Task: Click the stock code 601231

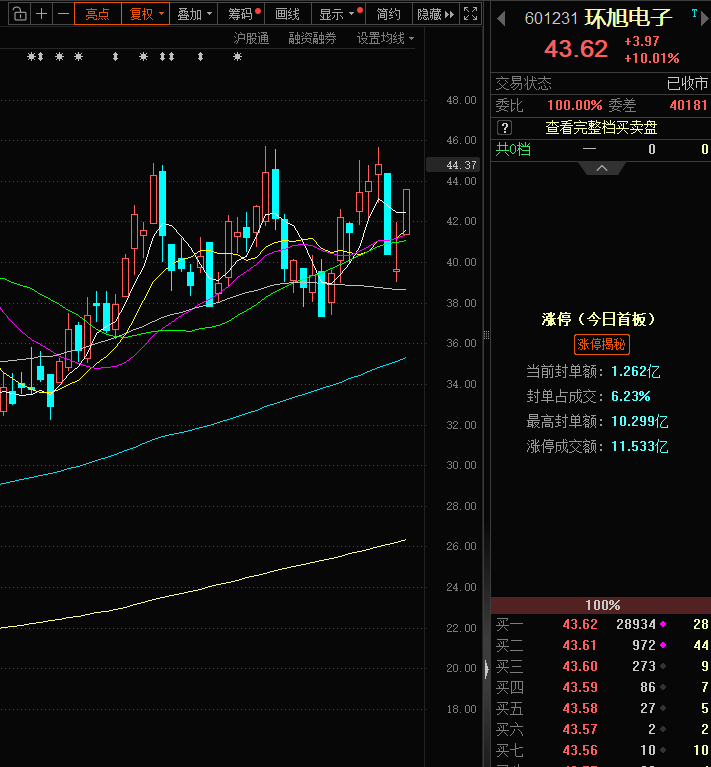Action: point(551,19)
